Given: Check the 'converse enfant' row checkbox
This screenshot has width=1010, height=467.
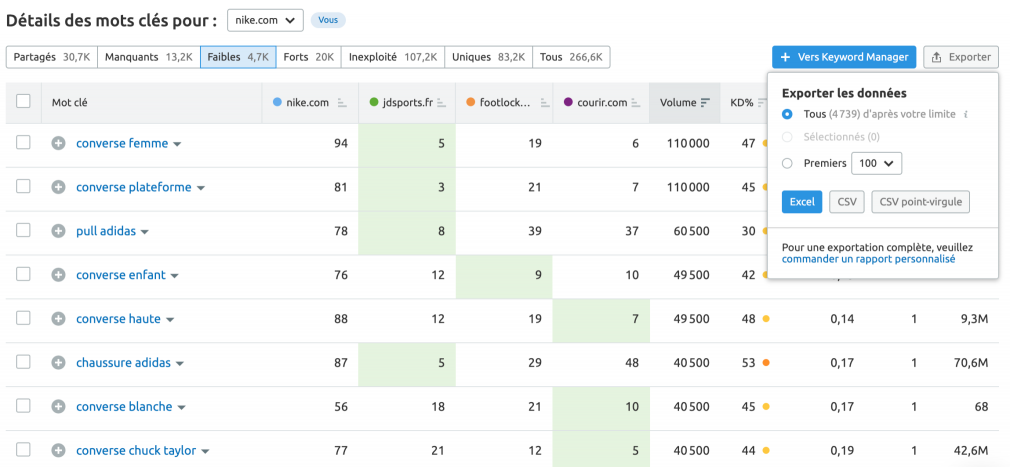Looking at the screenshot, I should (x=23, y=274).
